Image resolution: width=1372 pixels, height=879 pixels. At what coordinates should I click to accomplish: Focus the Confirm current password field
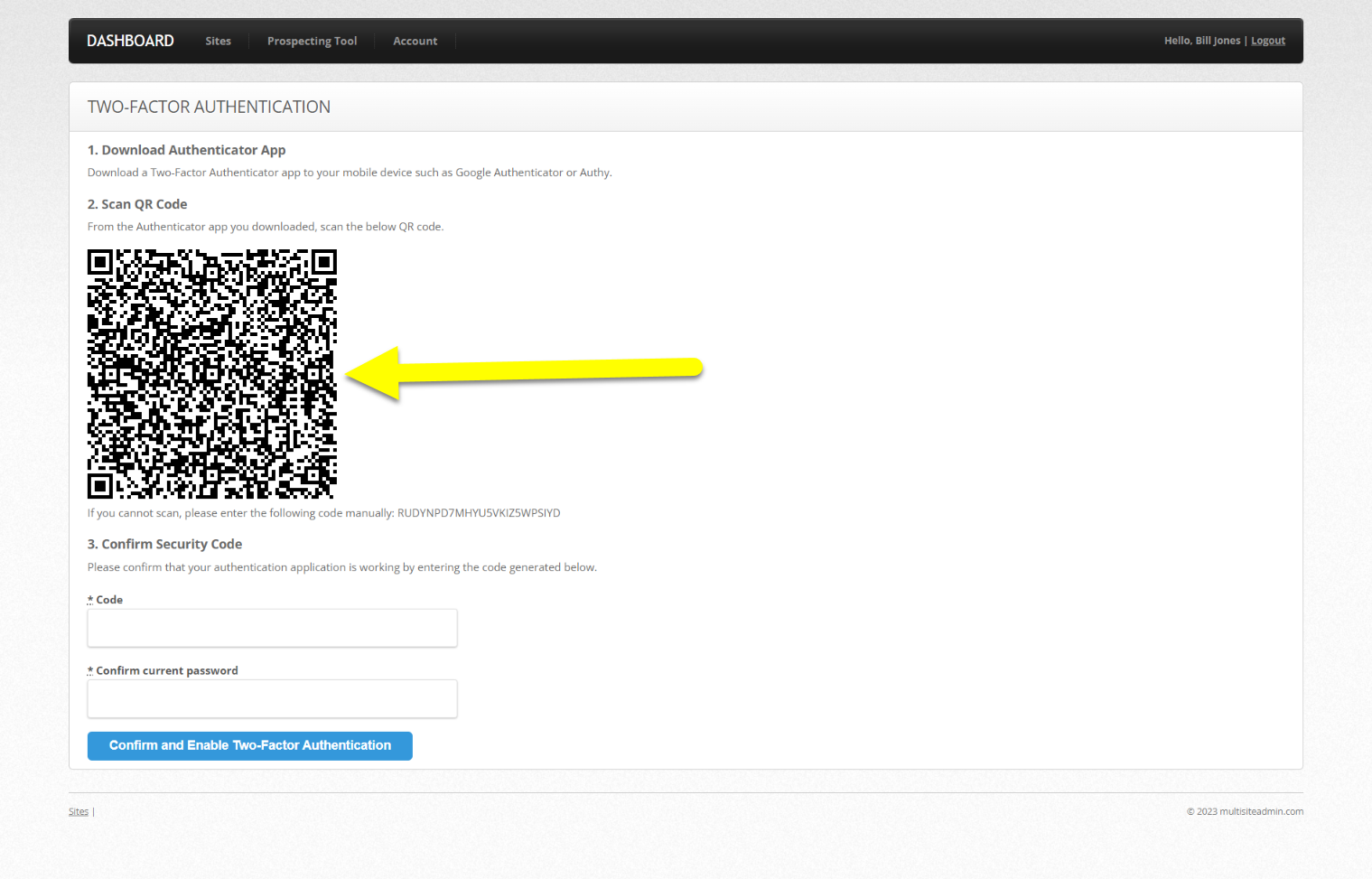[272, 699]
